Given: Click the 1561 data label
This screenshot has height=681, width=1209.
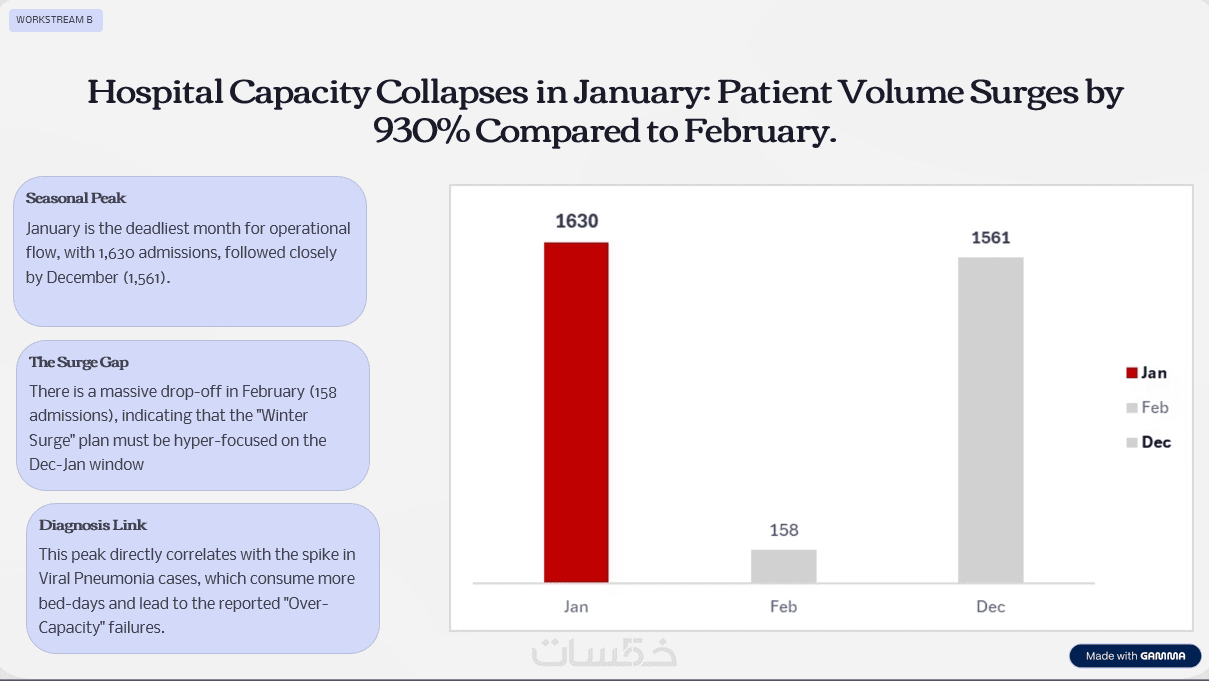Looking at the screenshot, I should (991, 238).
